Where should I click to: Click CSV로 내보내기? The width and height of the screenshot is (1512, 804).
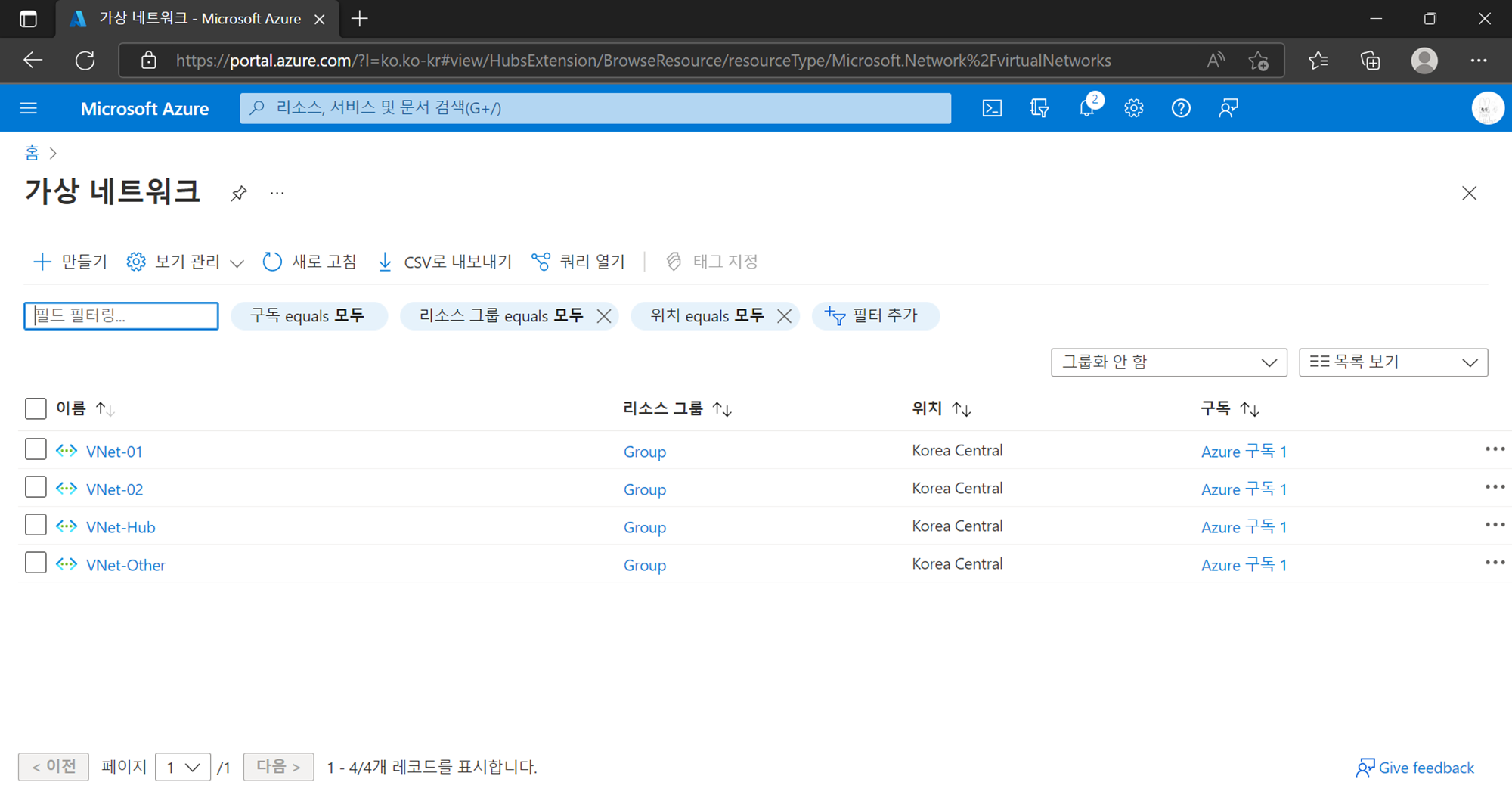point(445,262)
